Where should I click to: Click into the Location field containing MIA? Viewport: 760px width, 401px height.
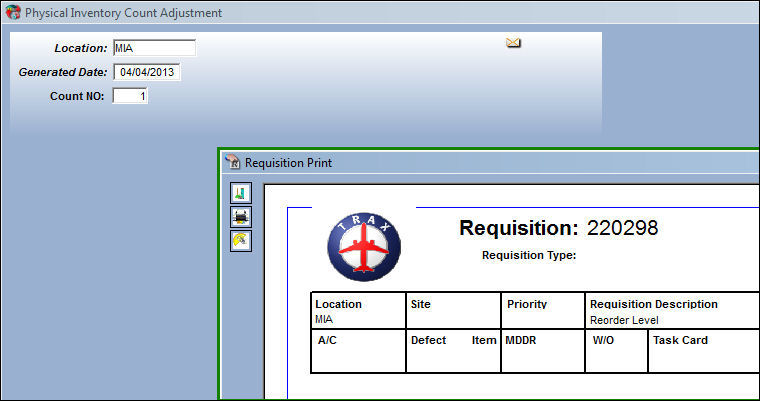(154, 48)
